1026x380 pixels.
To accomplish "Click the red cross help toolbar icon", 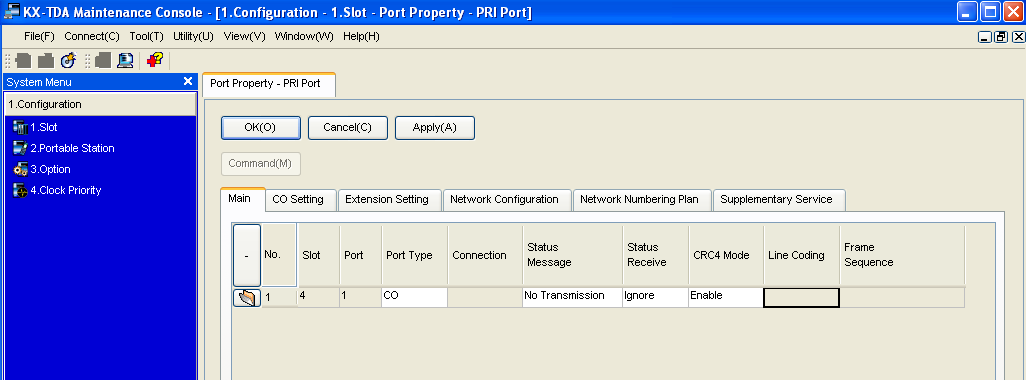I will 154,61.
